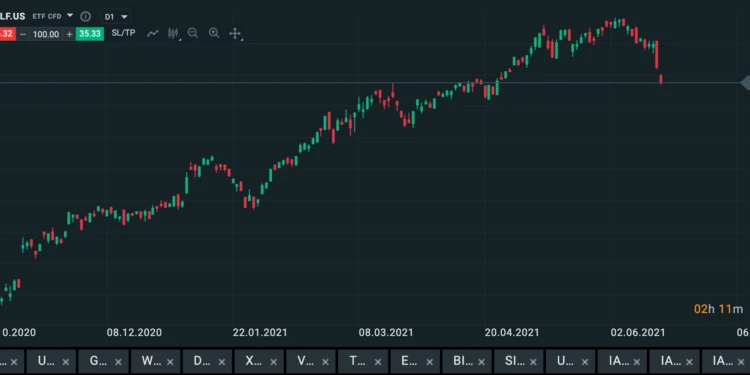Click the ETF CFD instrument type label
Viewport: 750px width, 375px height.
tap(47, 16)
